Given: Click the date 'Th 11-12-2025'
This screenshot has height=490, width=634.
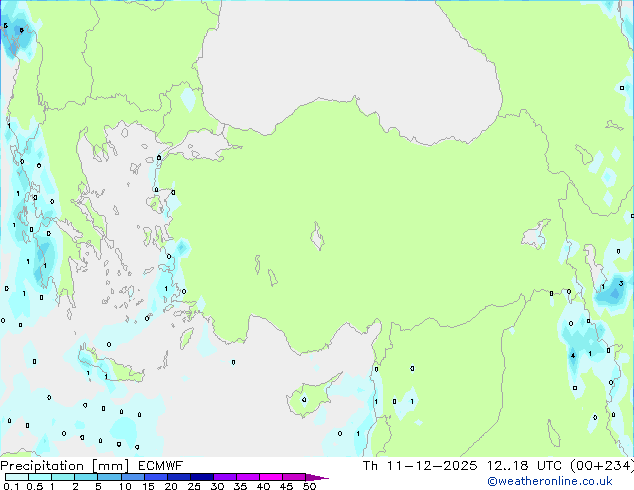Looking at the screenshot, I should [420, 466].
